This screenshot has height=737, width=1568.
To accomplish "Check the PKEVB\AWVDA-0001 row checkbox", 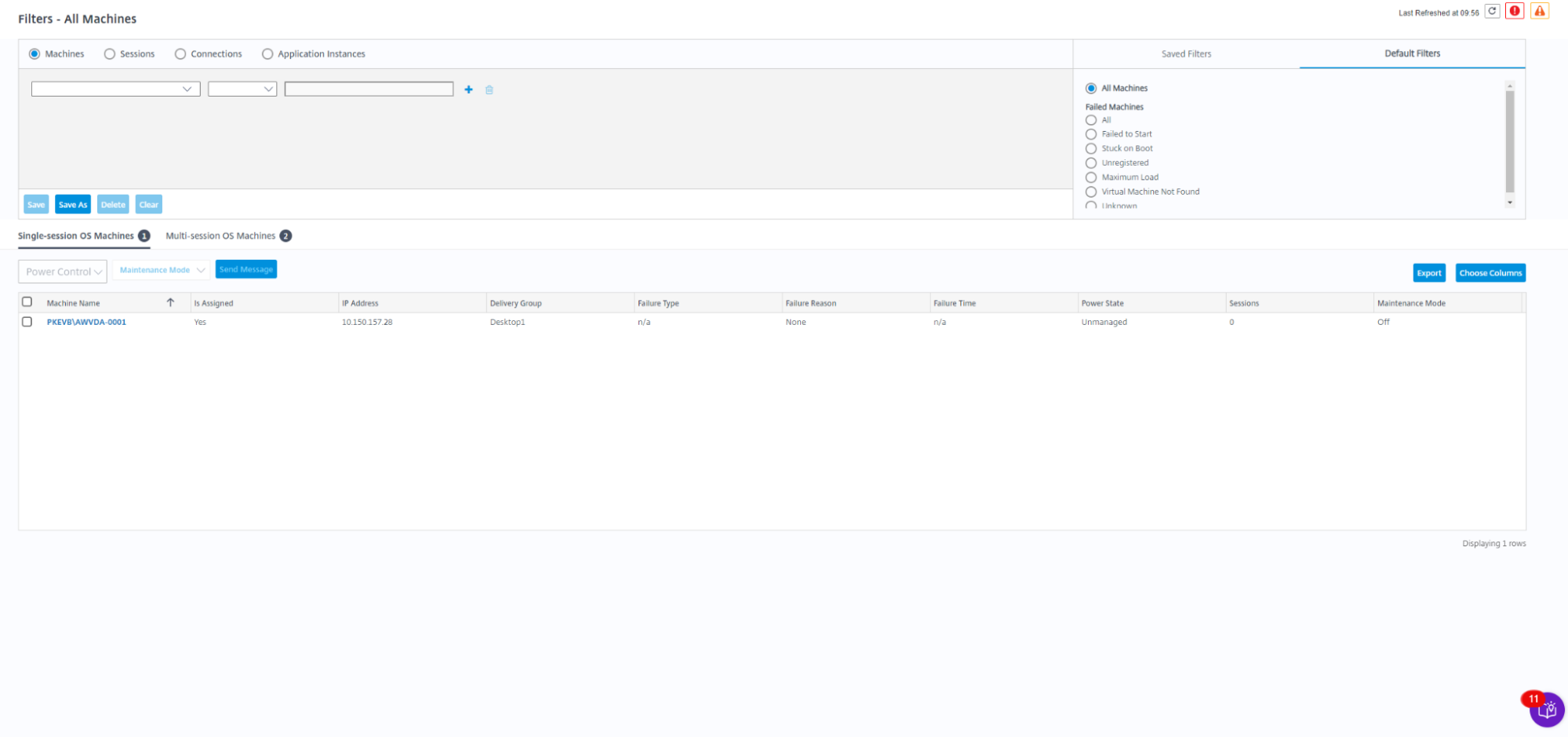I will coord(27,322).
